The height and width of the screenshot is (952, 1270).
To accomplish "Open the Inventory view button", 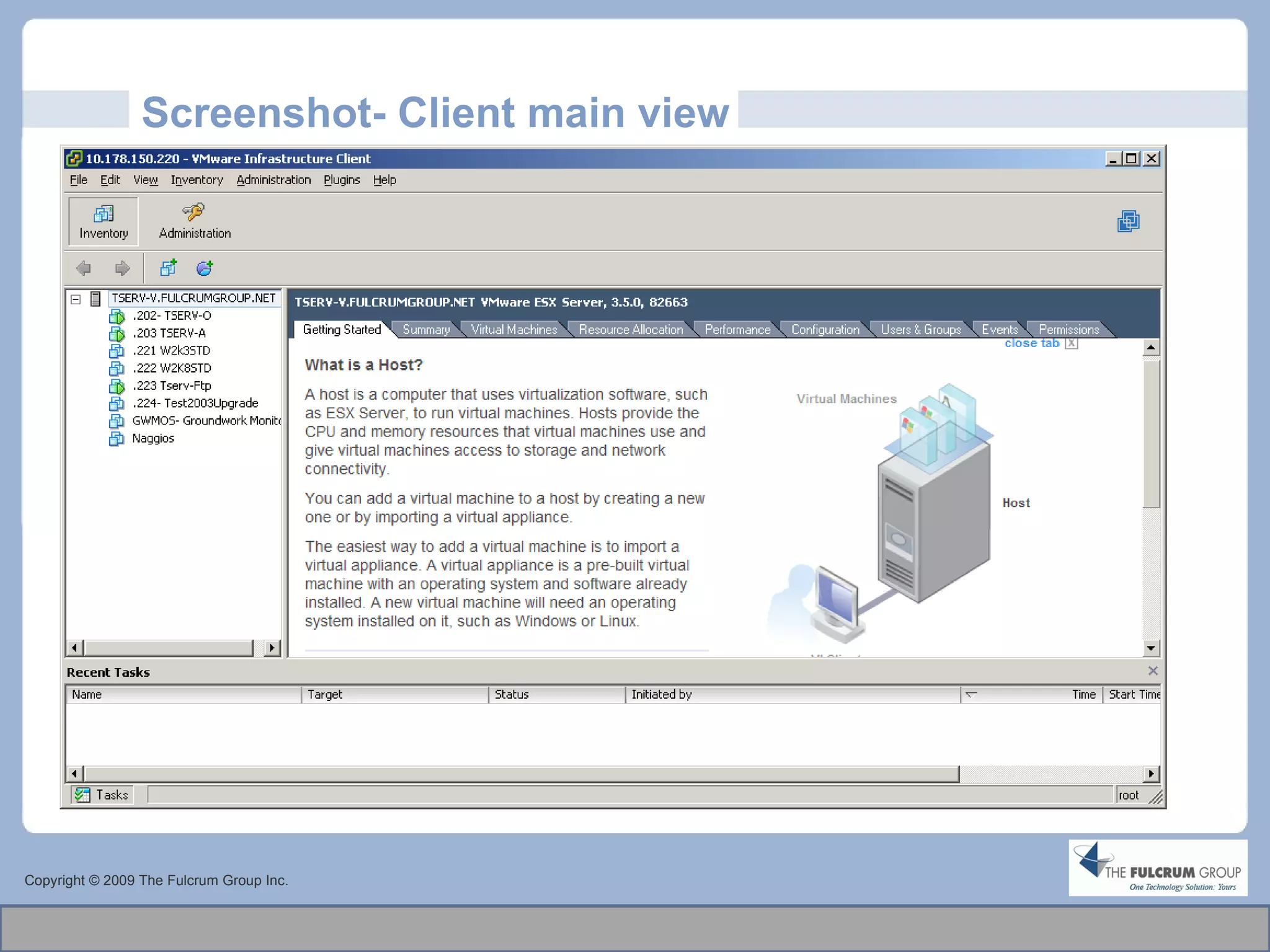I will point(103,221).
